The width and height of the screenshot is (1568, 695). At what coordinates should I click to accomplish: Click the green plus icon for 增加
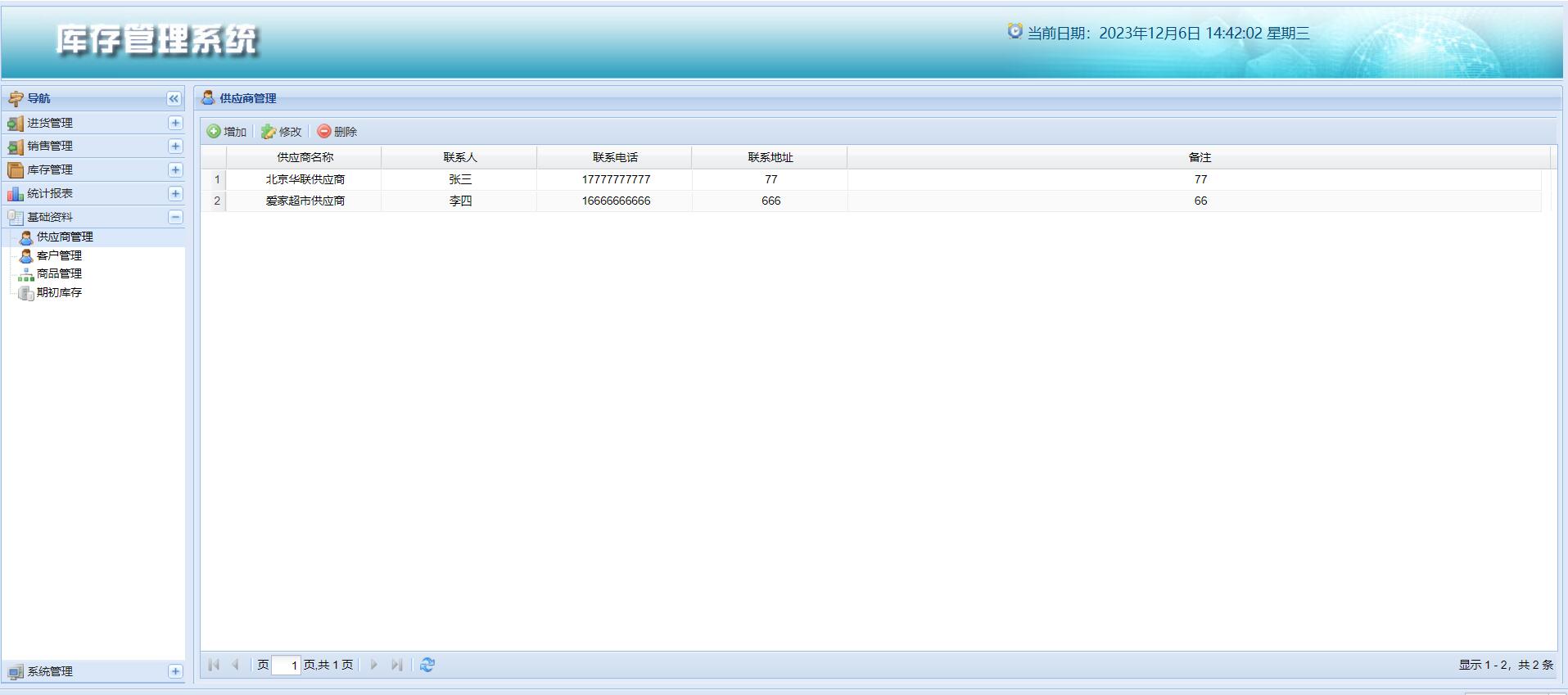214,131
